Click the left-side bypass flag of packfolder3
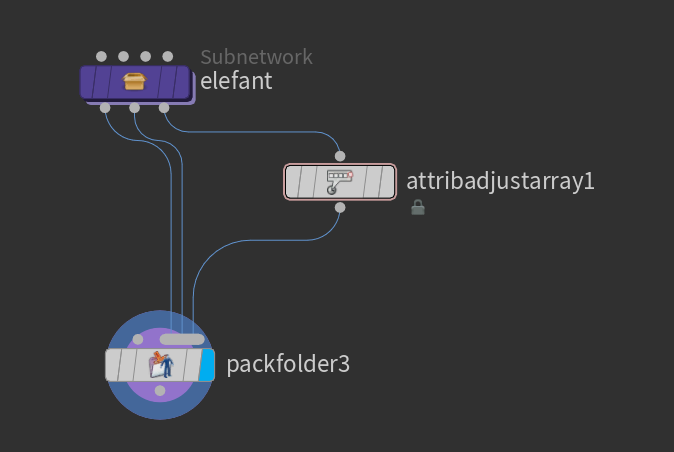 coord(113,365)
